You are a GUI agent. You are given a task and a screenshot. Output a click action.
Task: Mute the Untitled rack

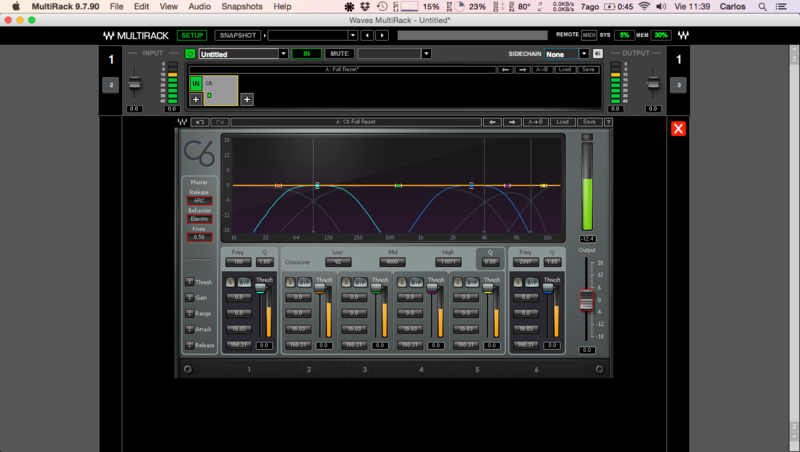339,54
